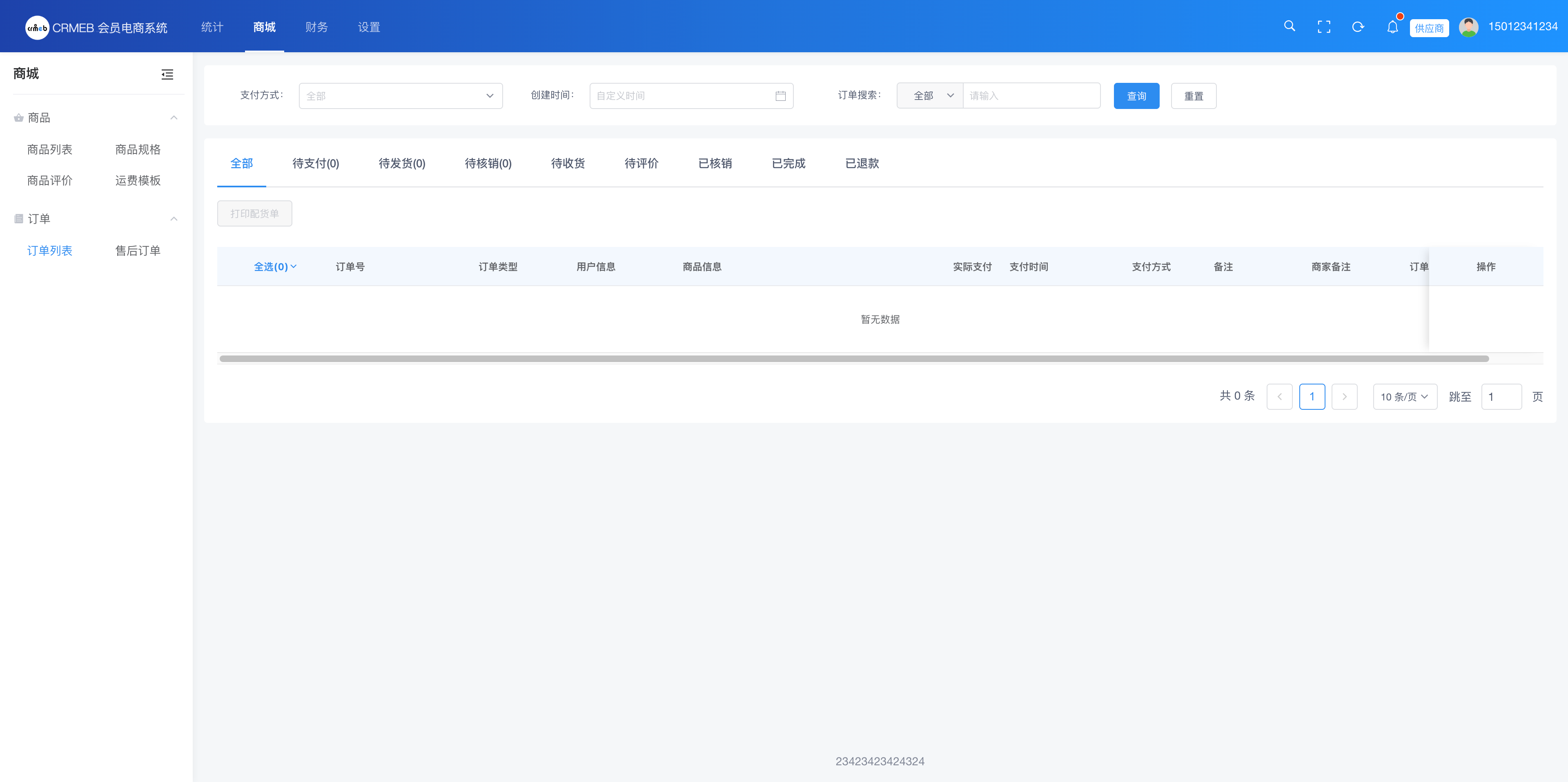
Task: Toggle fullscreen mode icon
Action: (x=1324, y=27)
